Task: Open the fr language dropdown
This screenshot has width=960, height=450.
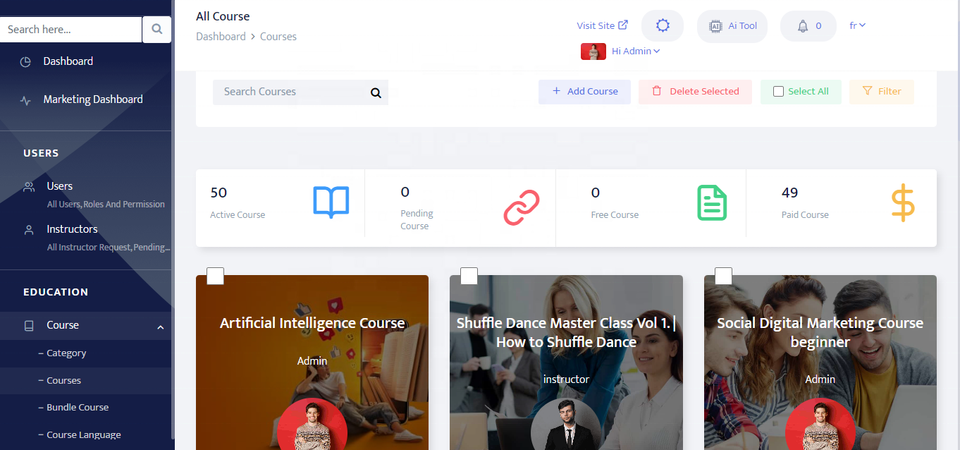Action: [857, 26]
